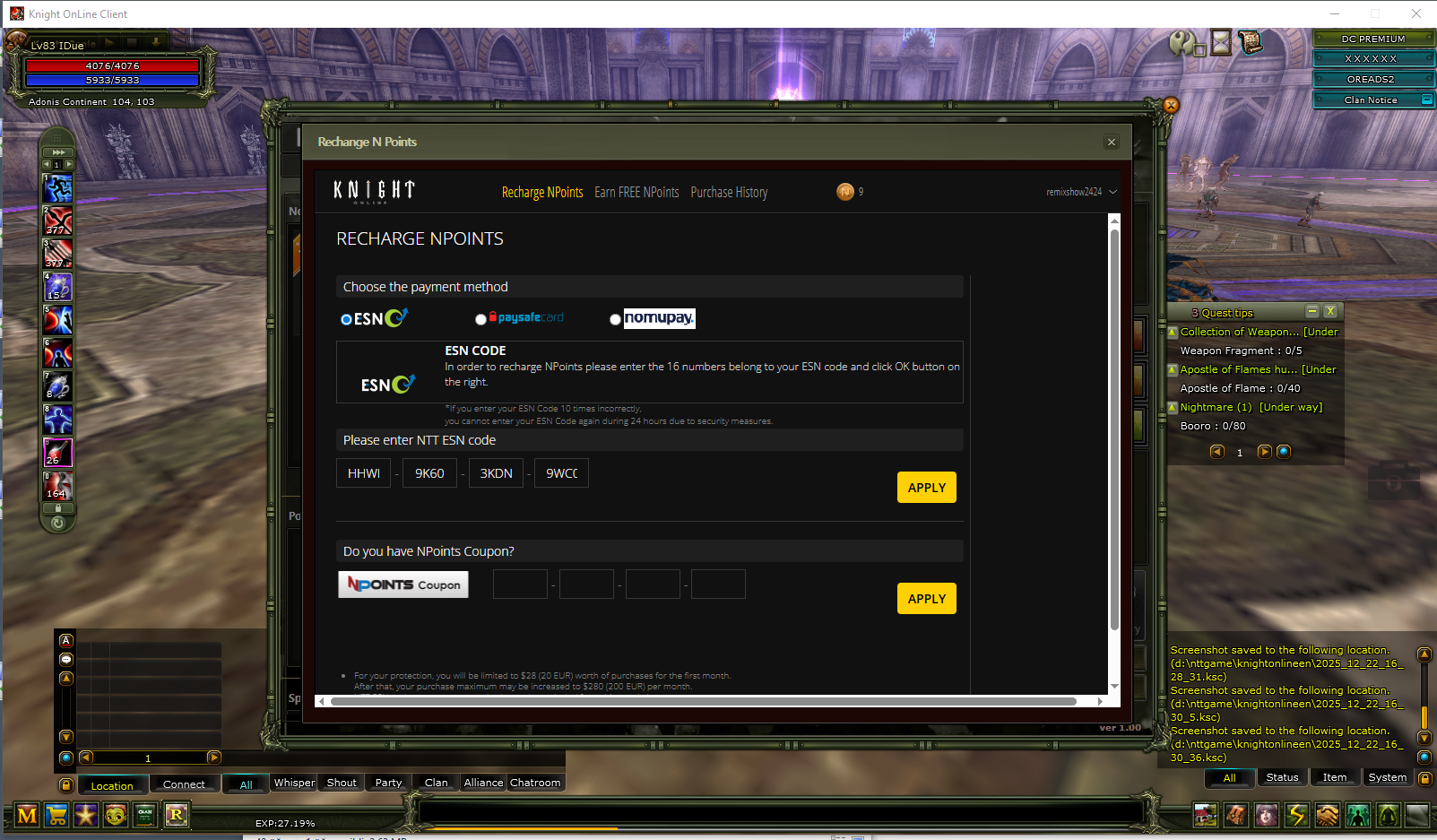Image resolution: width=1437 pixels, height=840 pixels.
Task: Collapse the Clan Notice panel
Action: point(1427,100)
